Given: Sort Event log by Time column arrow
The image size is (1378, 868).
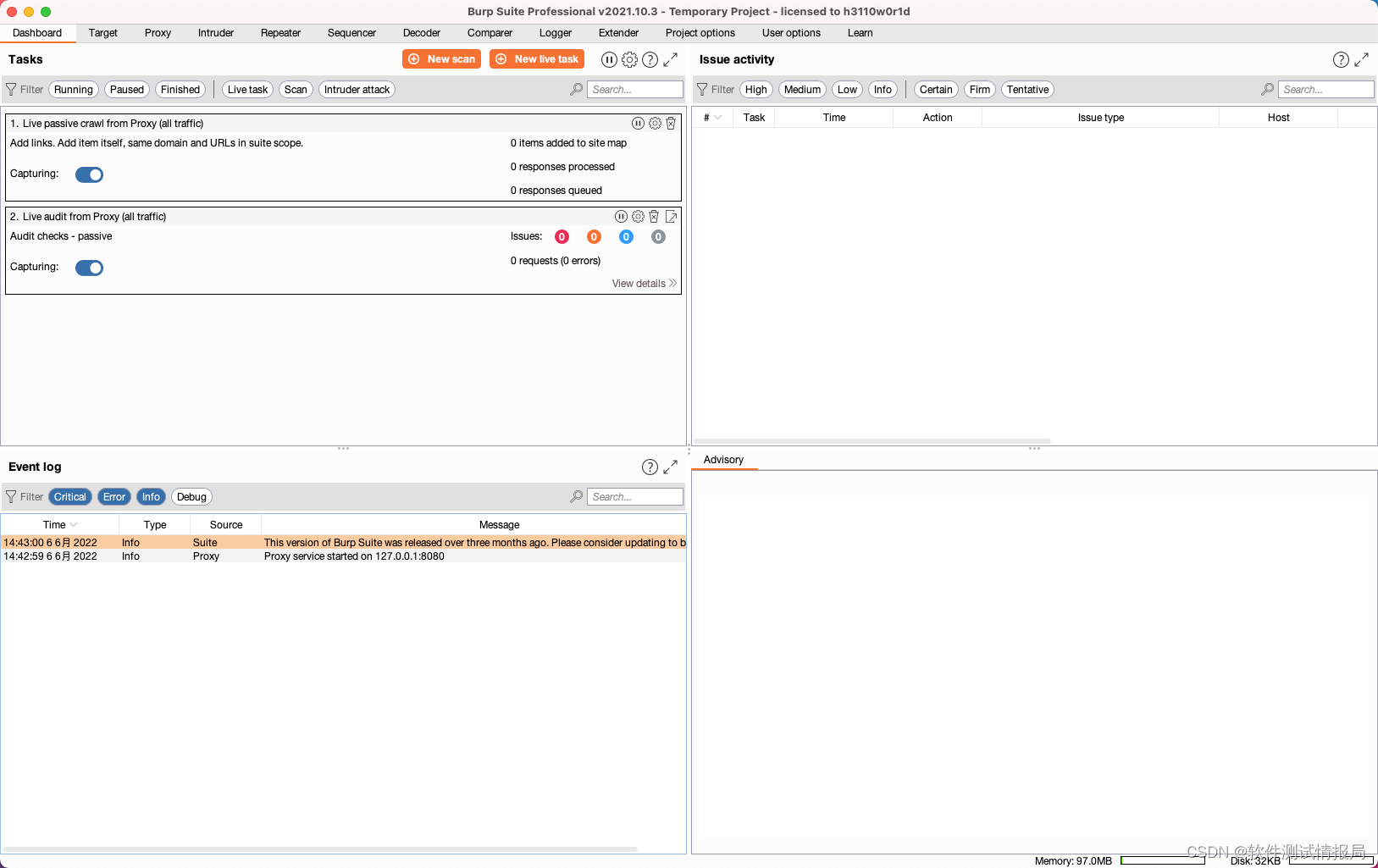Looking at the screenshot, I should (74, 525).
